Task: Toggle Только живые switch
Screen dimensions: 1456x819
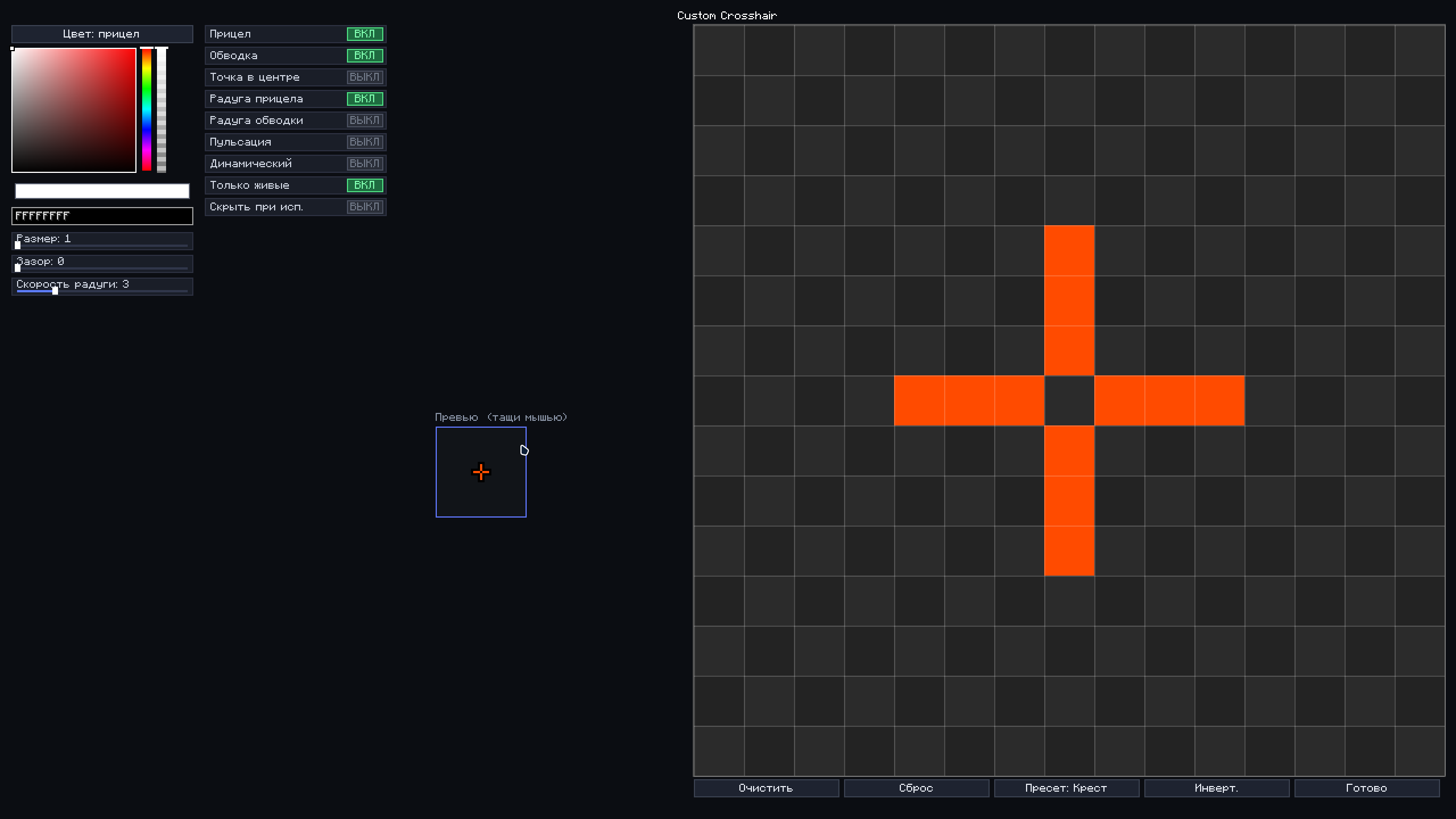Action: pyautogui.click(x=365, y=185)
